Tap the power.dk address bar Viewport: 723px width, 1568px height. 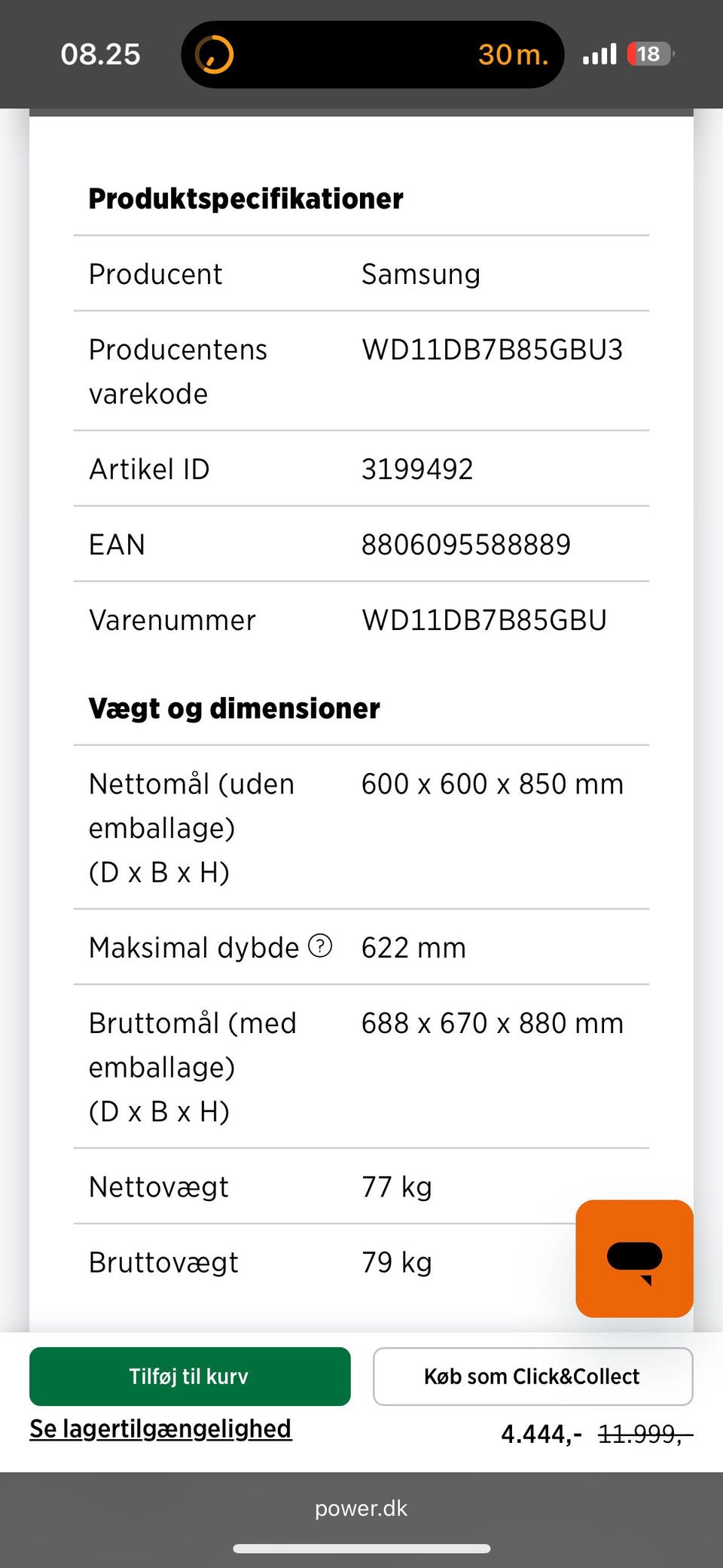click(361, 1508)
